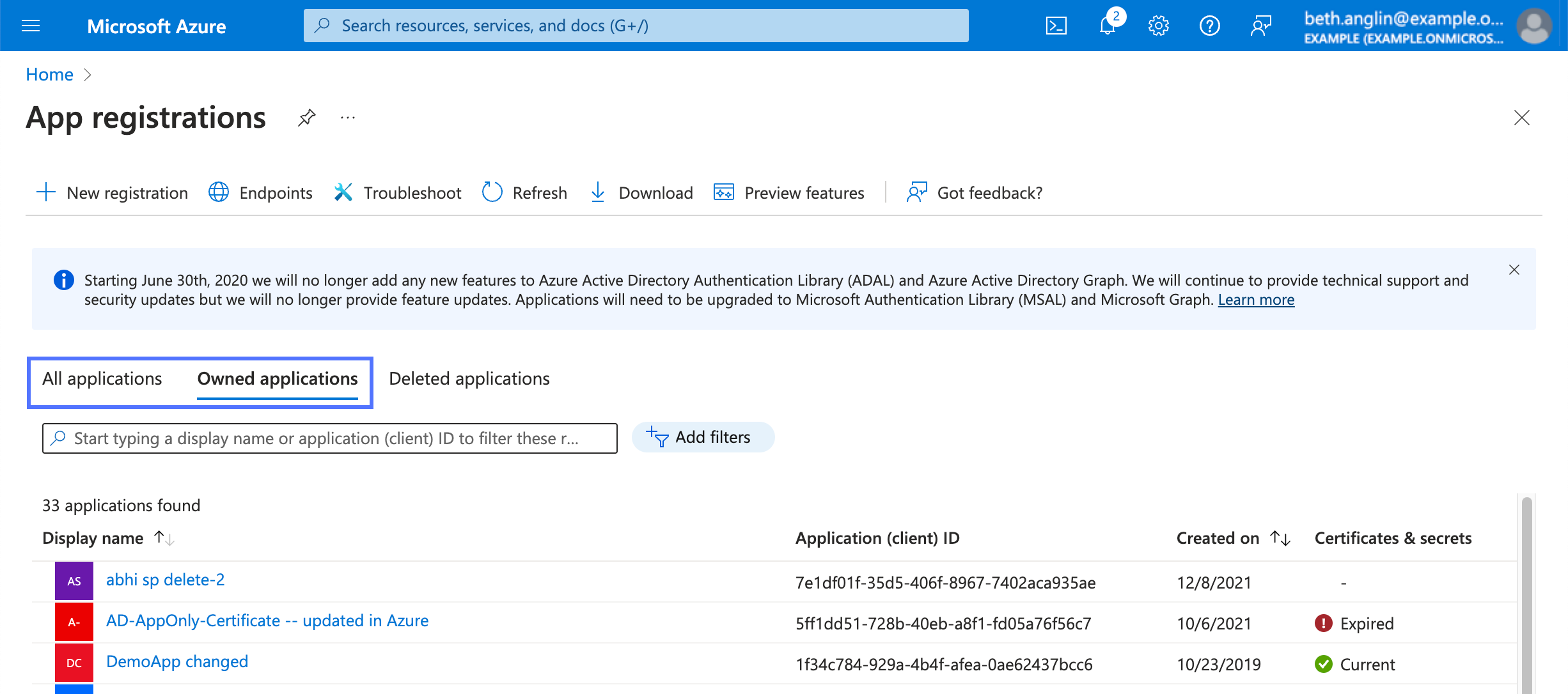Click the display name filter box
Viewport: 1568px width, 694px height.
(x=330, y=438)
